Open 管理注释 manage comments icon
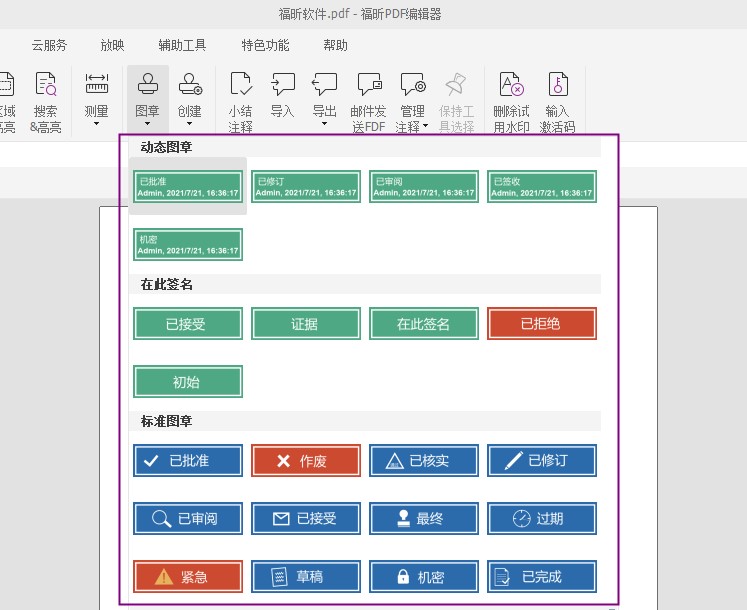Image resolution: width=747 pixels, height=610 pixels. [413, 84]
